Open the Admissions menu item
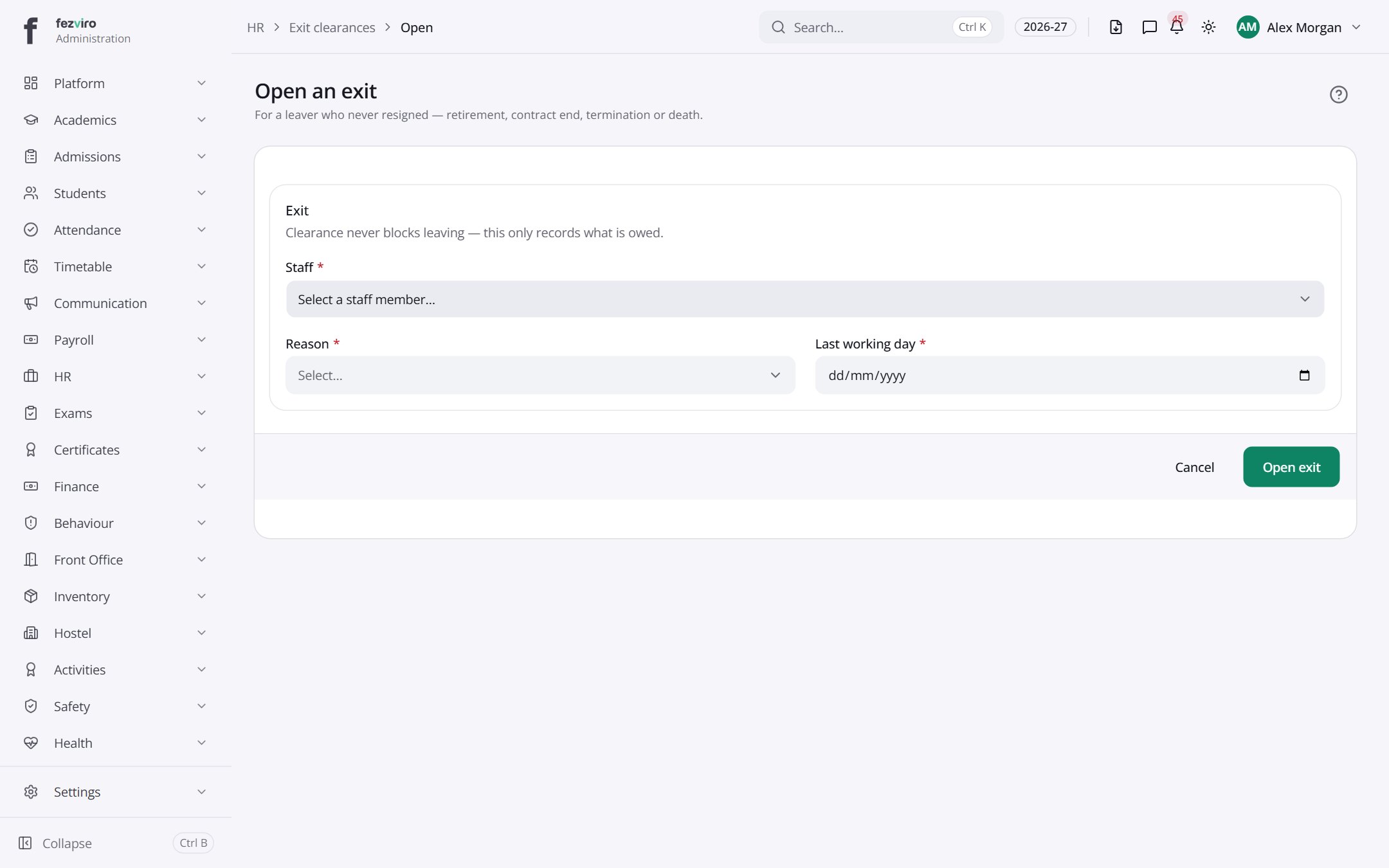The image size is (1389, 868). point(115,156)
